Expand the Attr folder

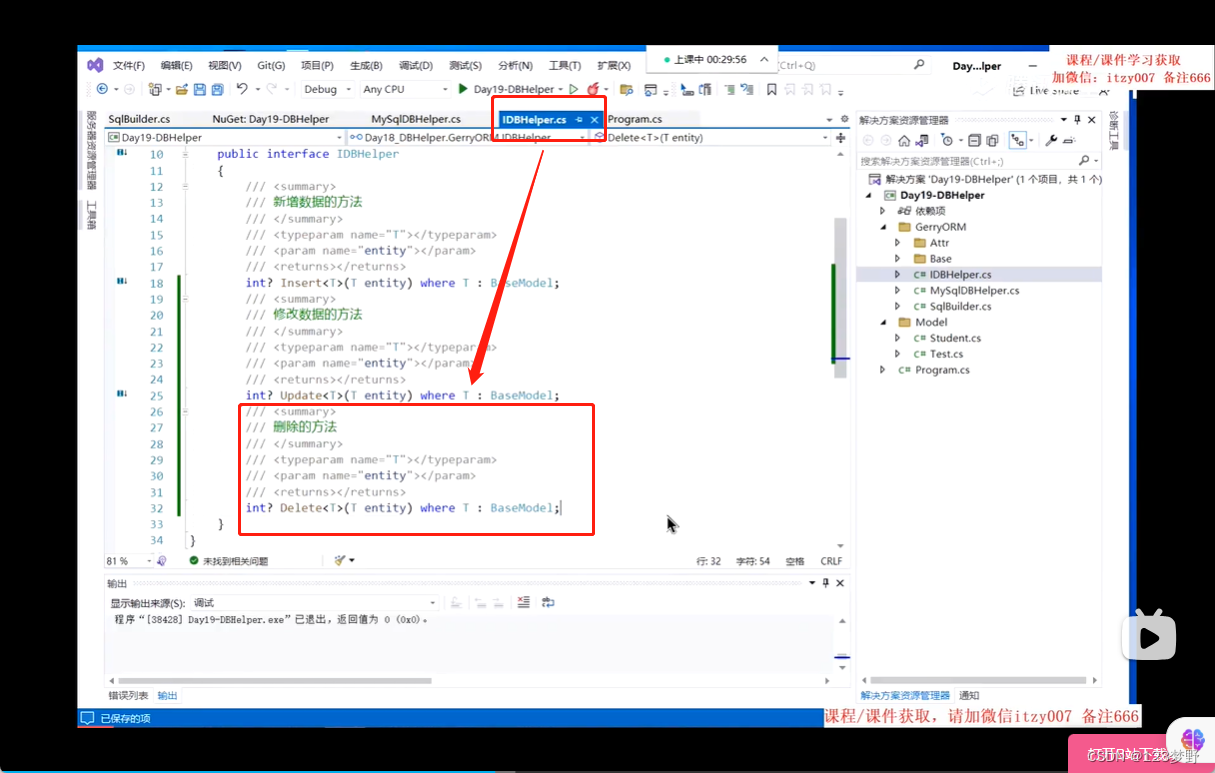pos(897,243)
